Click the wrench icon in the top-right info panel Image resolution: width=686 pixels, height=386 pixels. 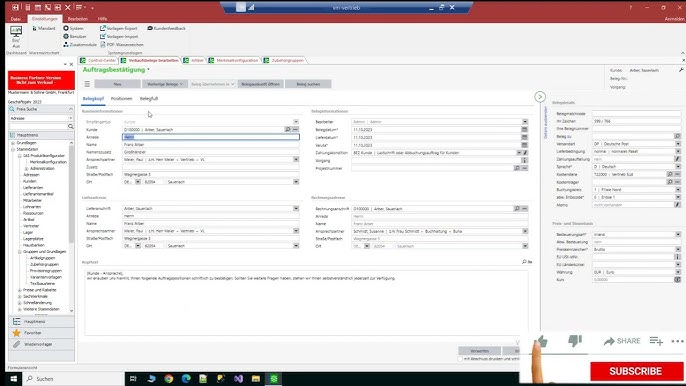pyautogui.click(x=681, y=70)
